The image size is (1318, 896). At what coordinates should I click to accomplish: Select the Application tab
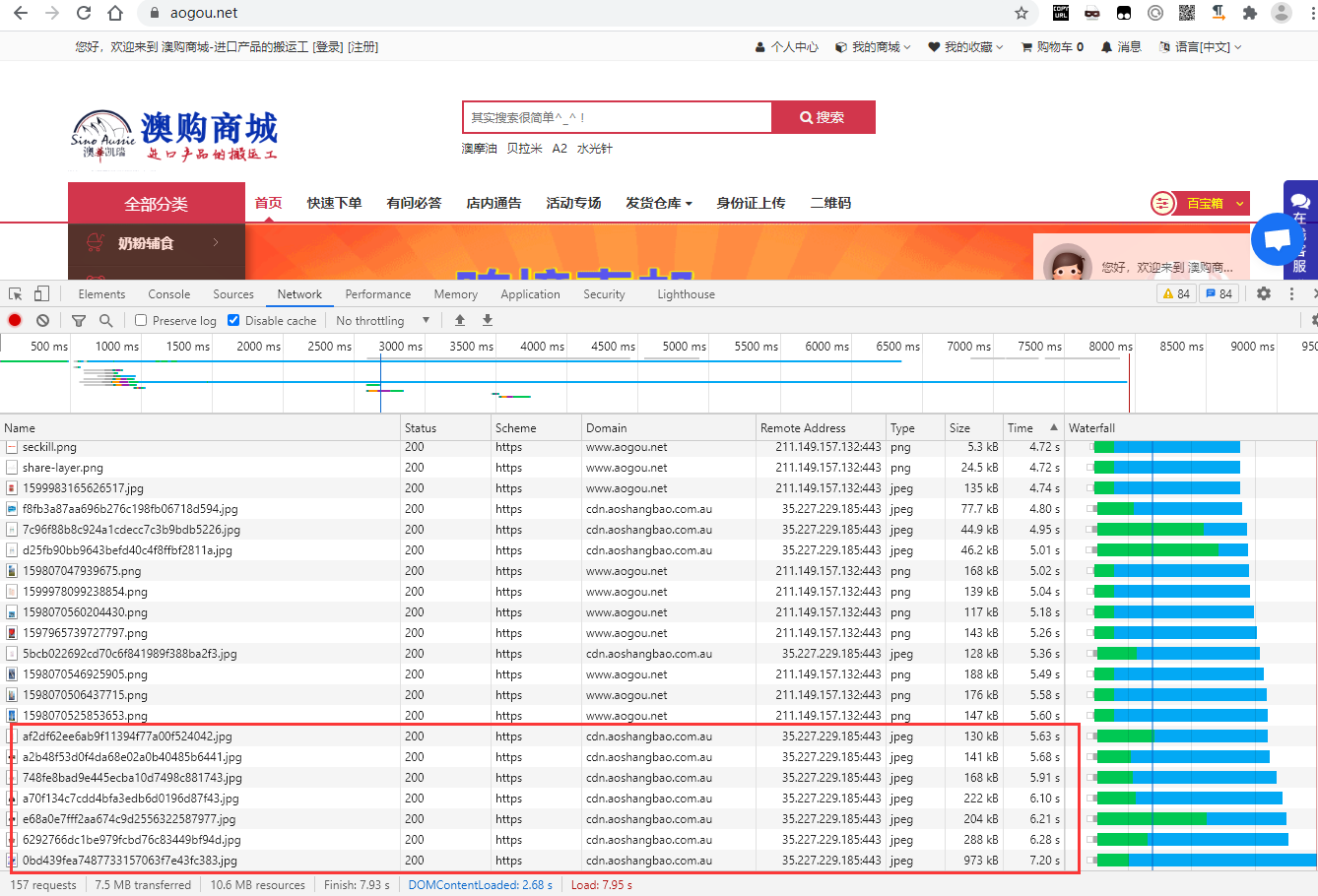[x=530, y=293]
